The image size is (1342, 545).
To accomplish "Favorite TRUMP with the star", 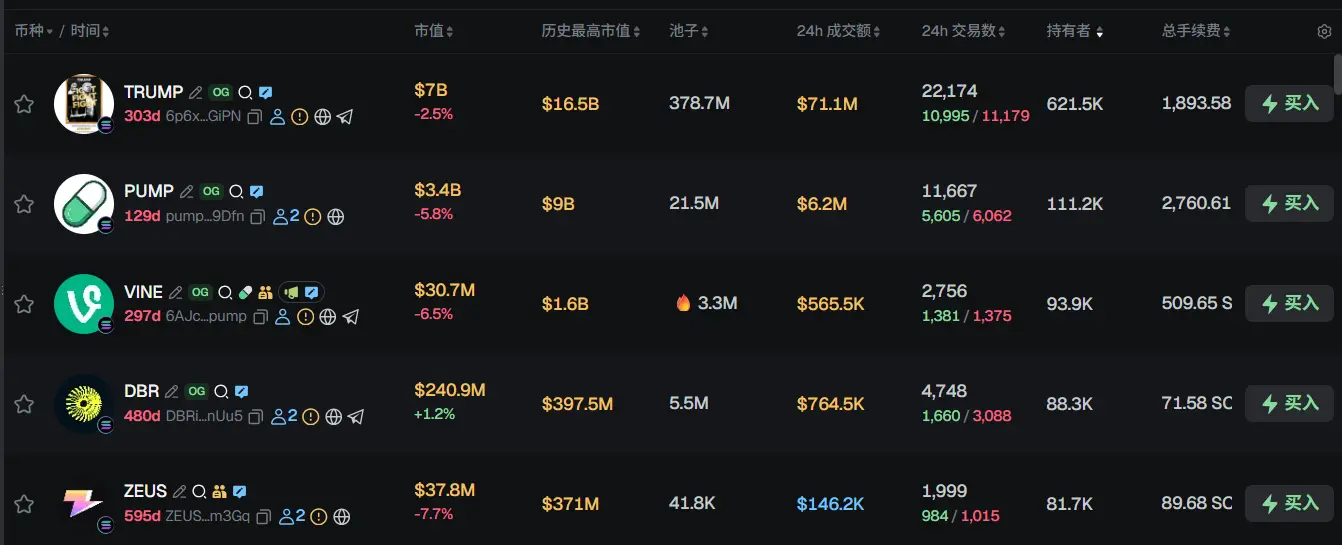I will click(24, 104).
